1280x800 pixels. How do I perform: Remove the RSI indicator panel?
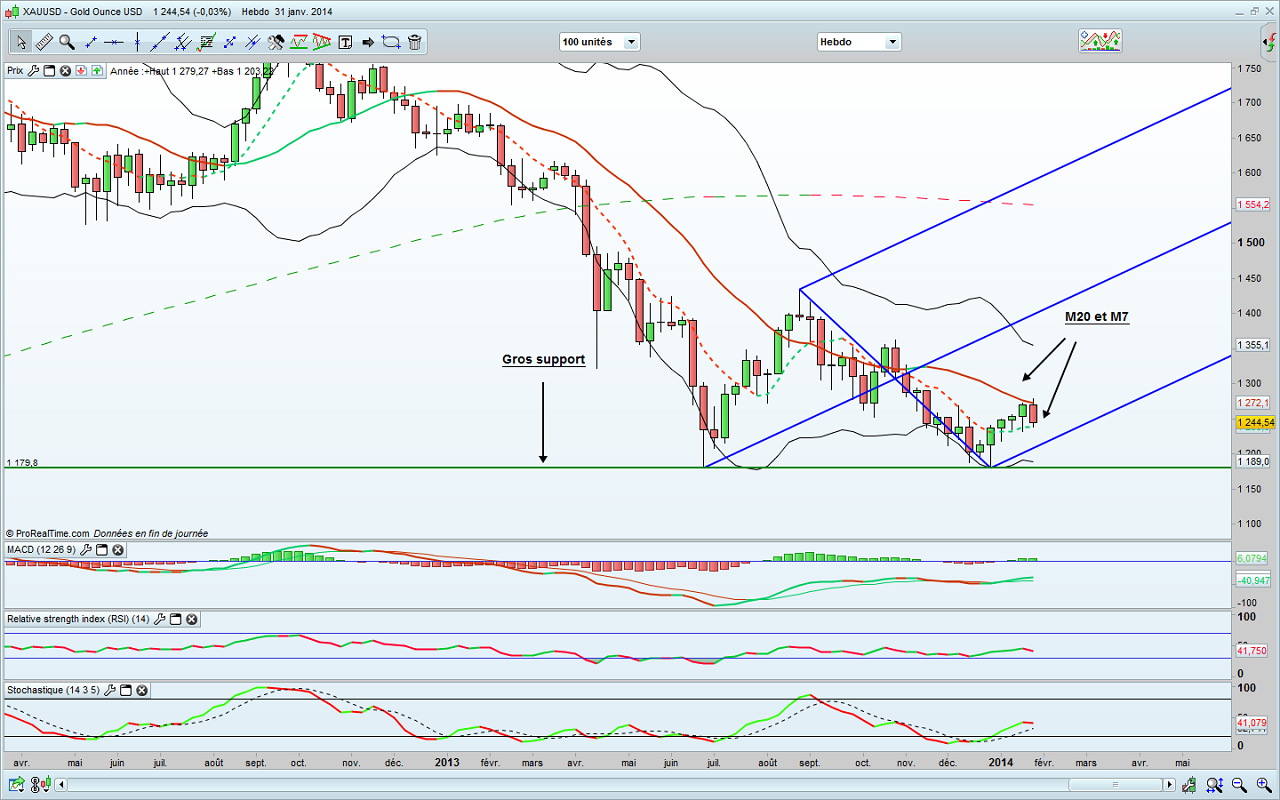pos(191,619)
